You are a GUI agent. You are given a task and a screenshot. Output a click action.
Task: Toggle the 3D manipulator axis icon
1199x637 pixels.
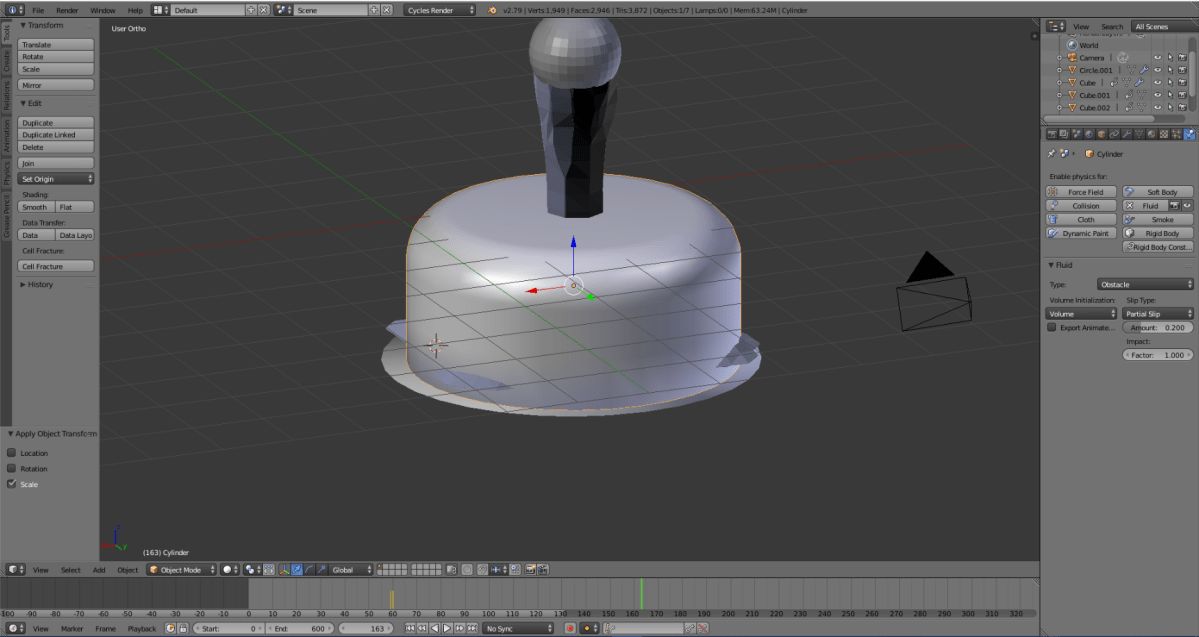point(284,570)
